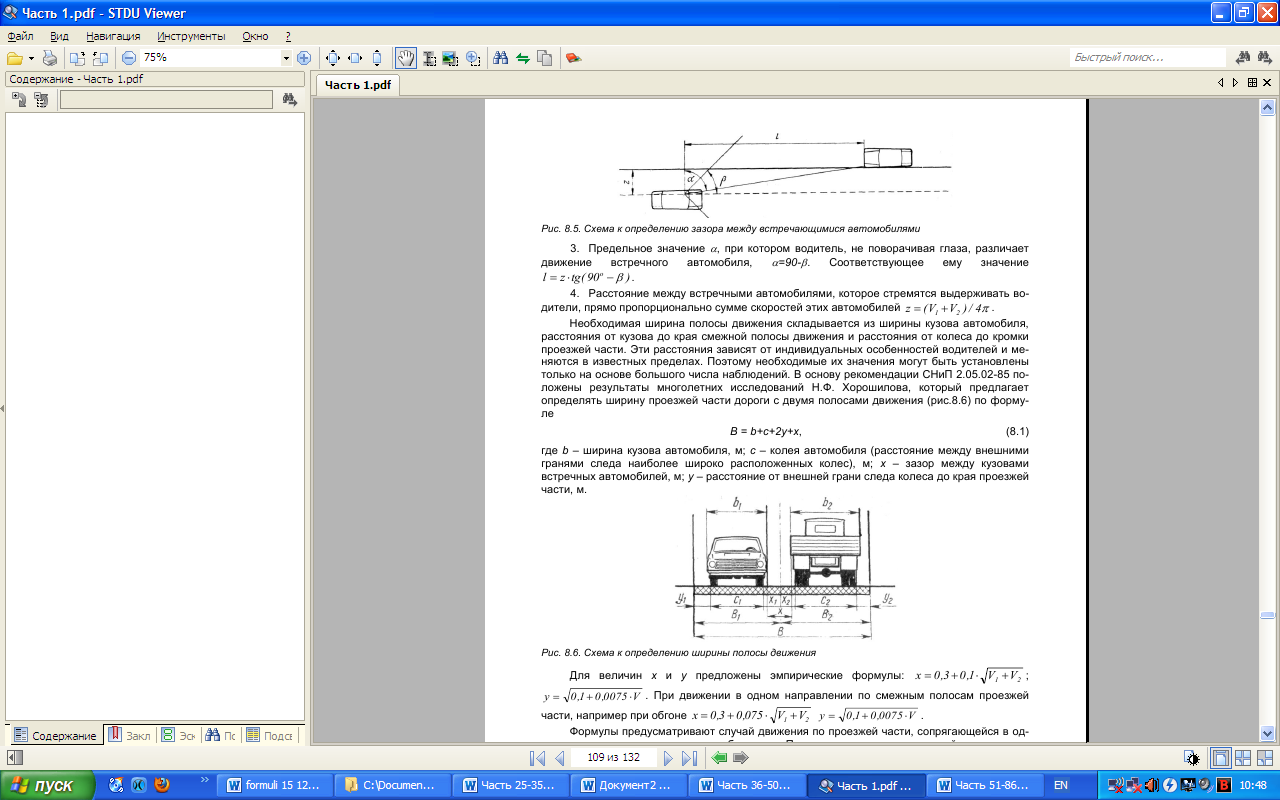The width and height of the screenshot is (1280, 800).
Task: Fit whole page to window icon
Action: tap(333, 58)
